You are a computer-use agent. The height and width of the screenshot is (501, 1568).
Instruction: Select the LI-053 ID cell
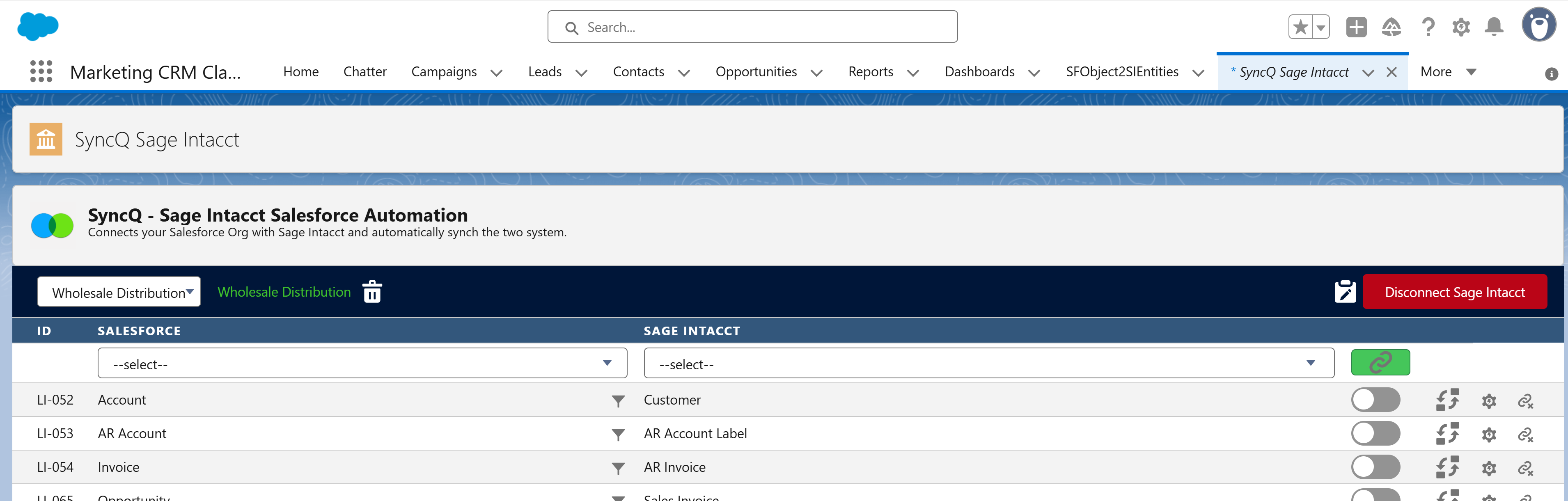pos(55,433)
